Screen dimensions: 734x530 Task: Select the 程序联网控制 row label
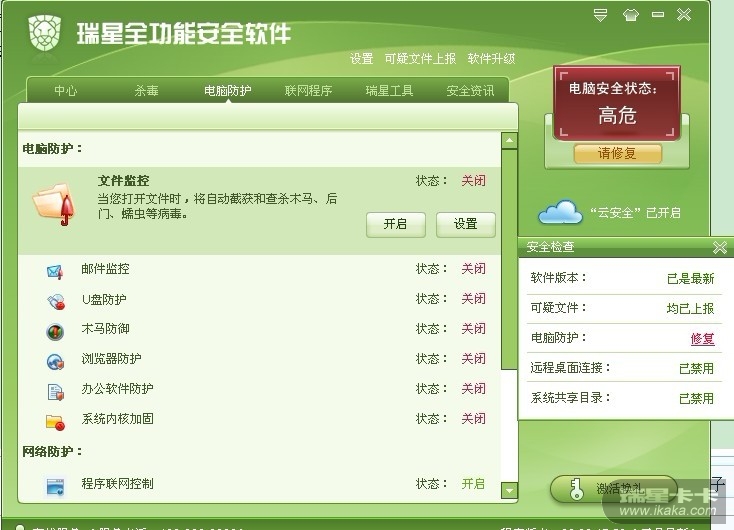click(117, 484)
